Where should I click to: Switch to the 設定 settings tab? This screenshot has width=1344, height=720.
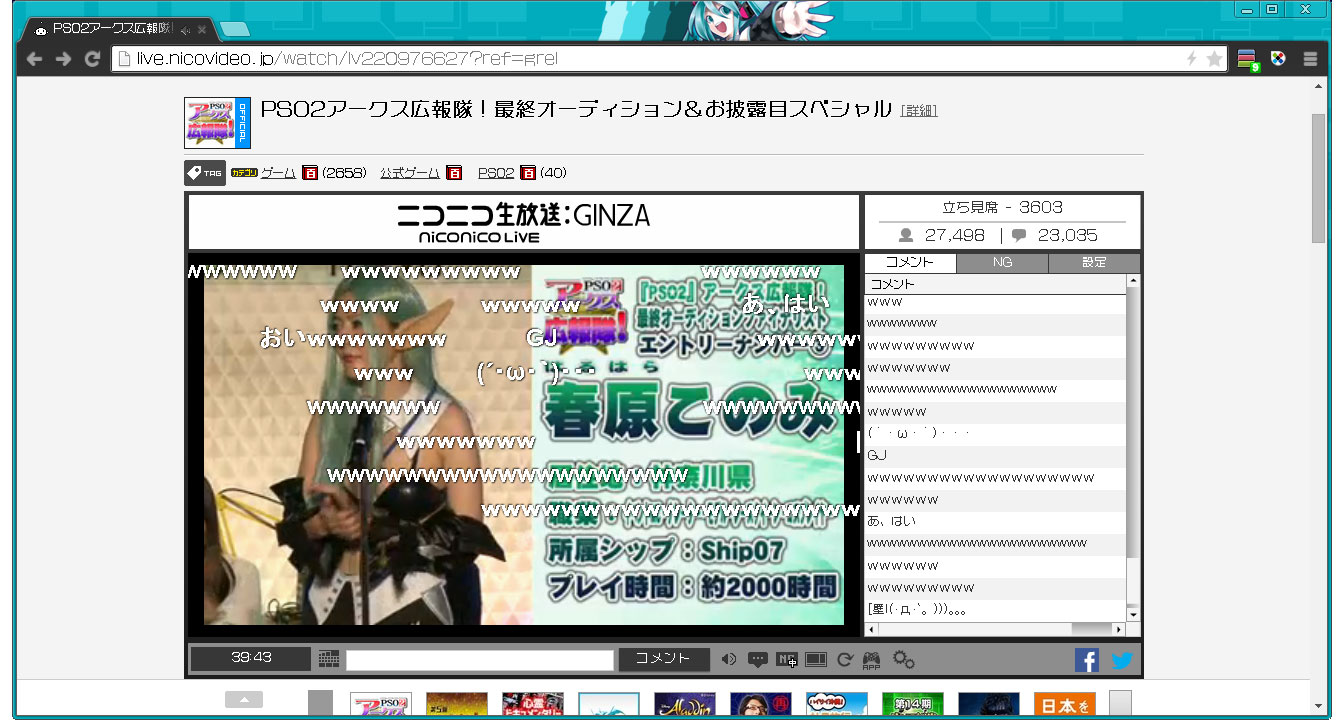point(1094,263)
